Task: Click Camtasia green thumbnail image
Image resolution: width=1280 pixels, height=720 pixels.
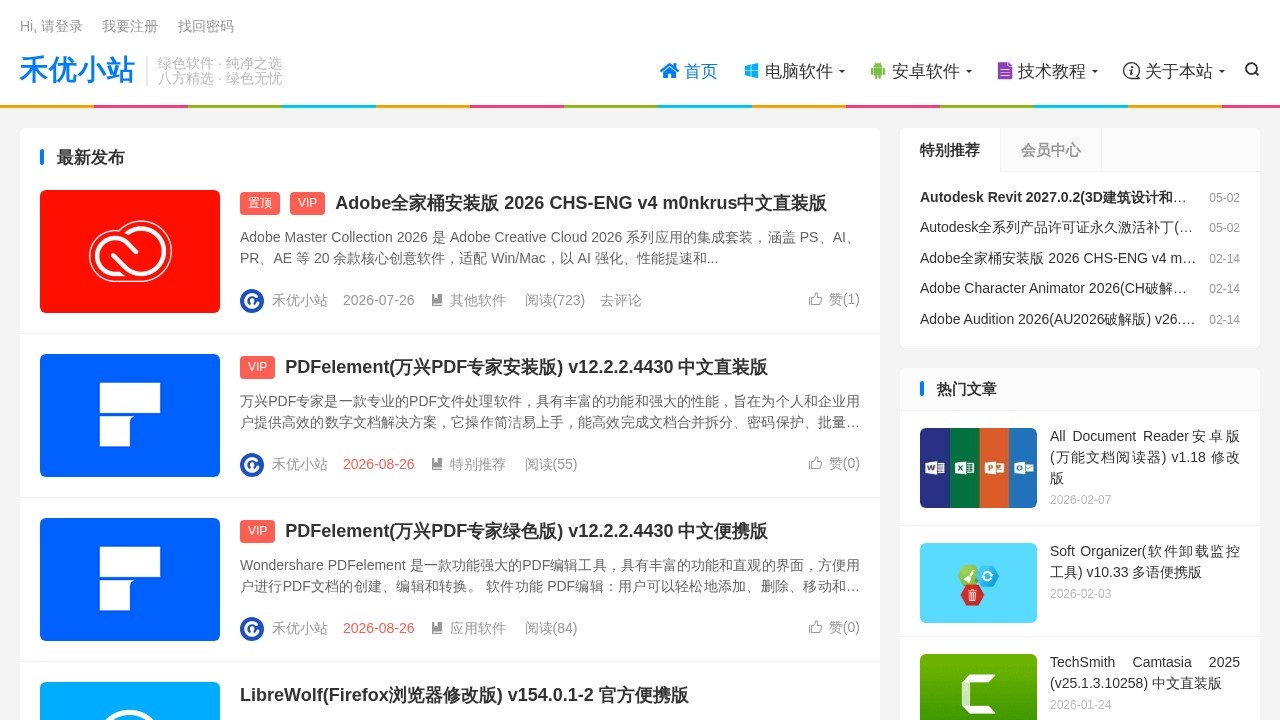Action: (x=978, y=687)
